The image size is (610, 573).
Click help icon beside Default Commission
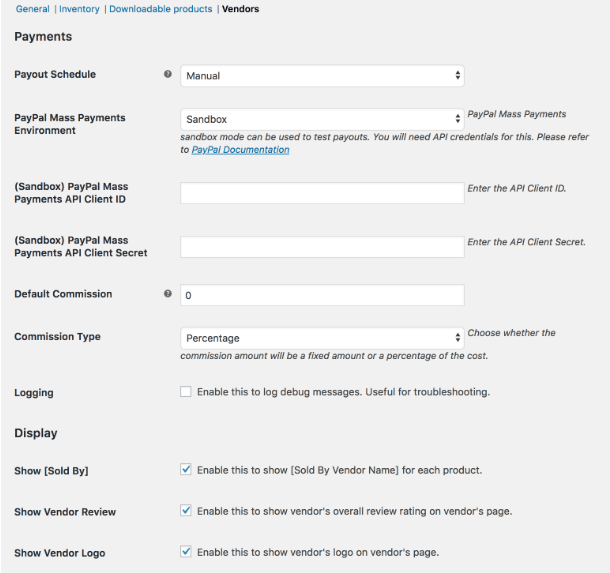tap(168, 294)
